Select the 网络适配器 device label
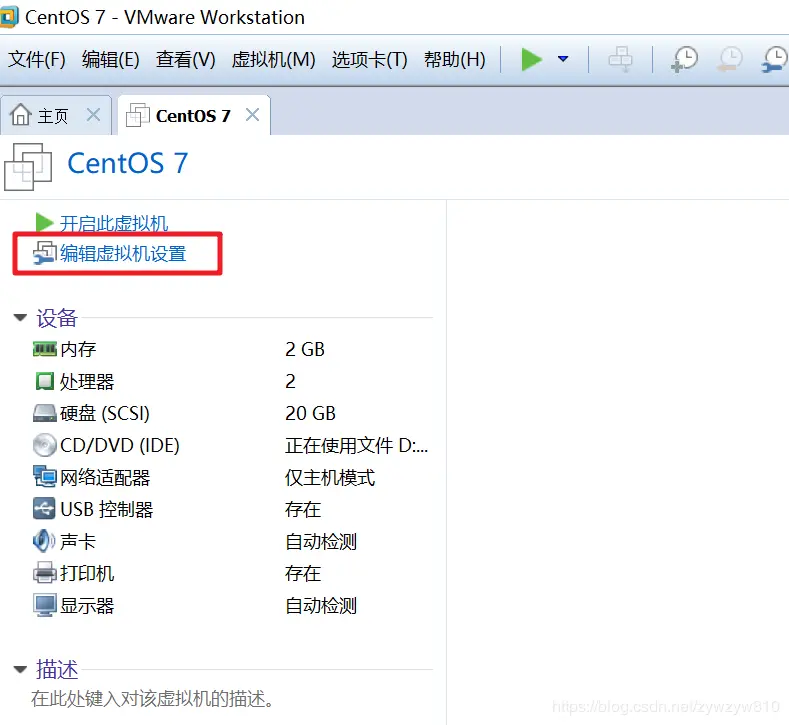789x725 pixels. [105, 478]
